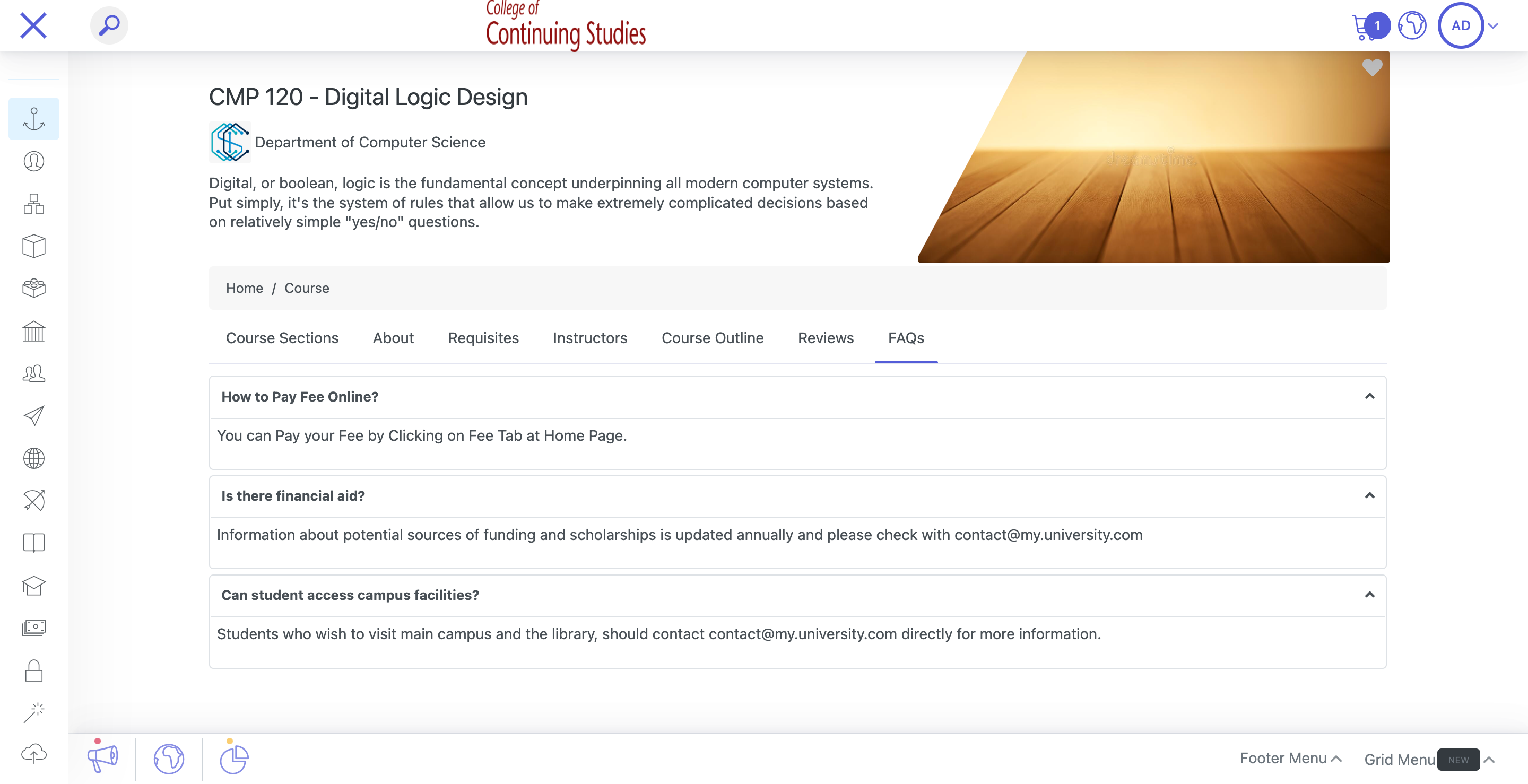Open the user profile sidebar icon
This screenshot has width=1528, height=784.
[34, 161]
